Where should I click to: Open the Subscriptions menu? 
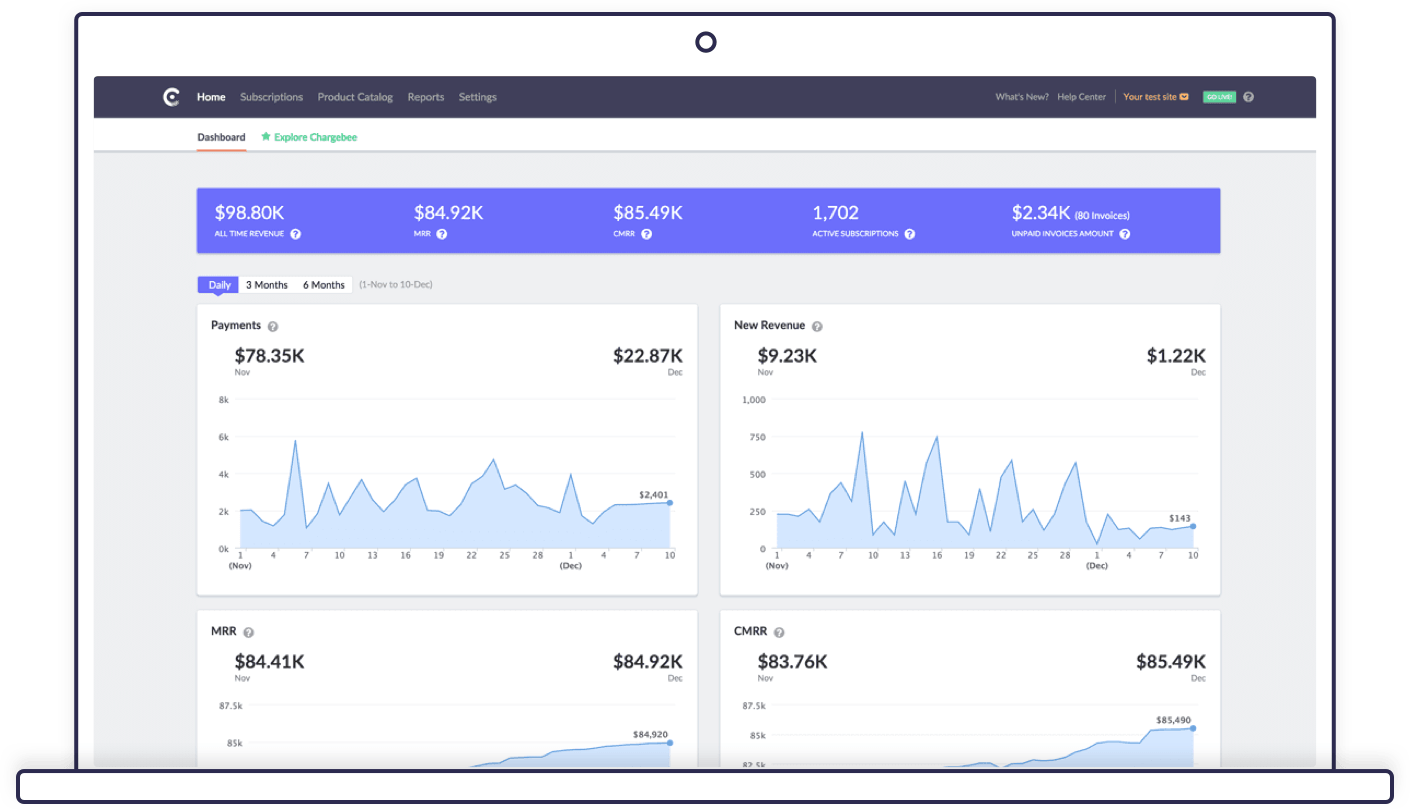pyautogui.click(x=271, y=97)
